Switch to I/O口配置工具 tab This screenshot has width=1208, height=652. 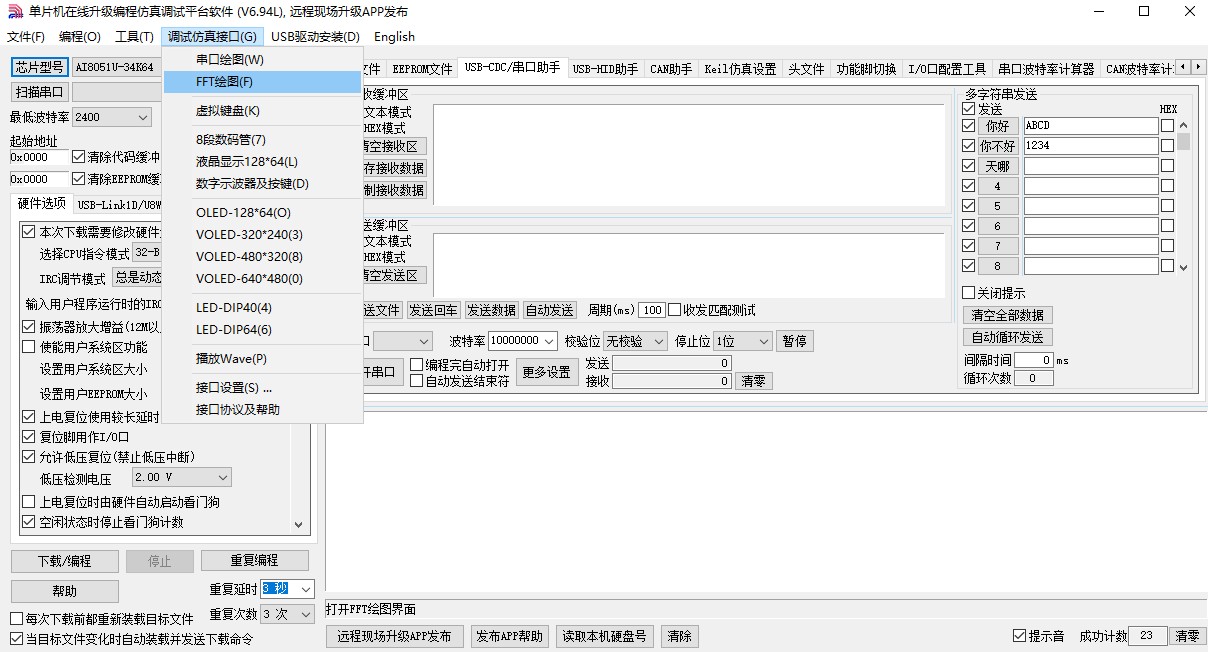tap(947, 69)
